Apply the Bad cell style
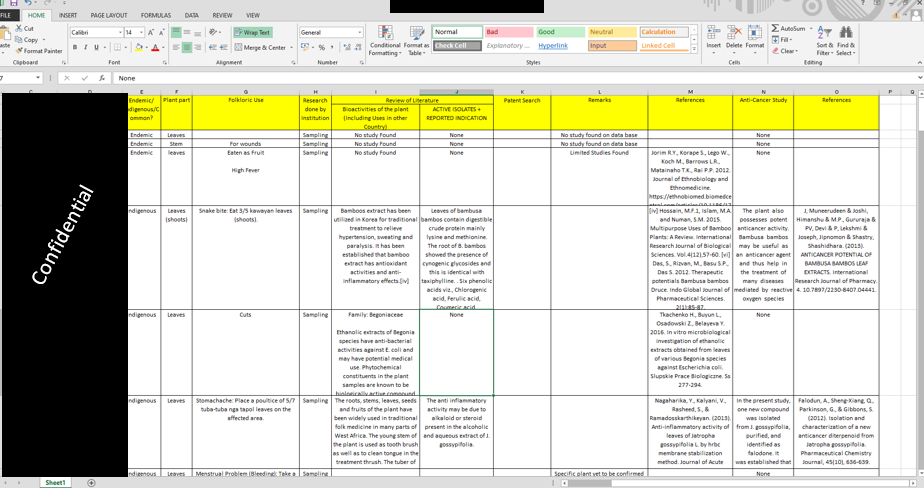This screenshot has height=488, width=924. (x=509, y=32)
